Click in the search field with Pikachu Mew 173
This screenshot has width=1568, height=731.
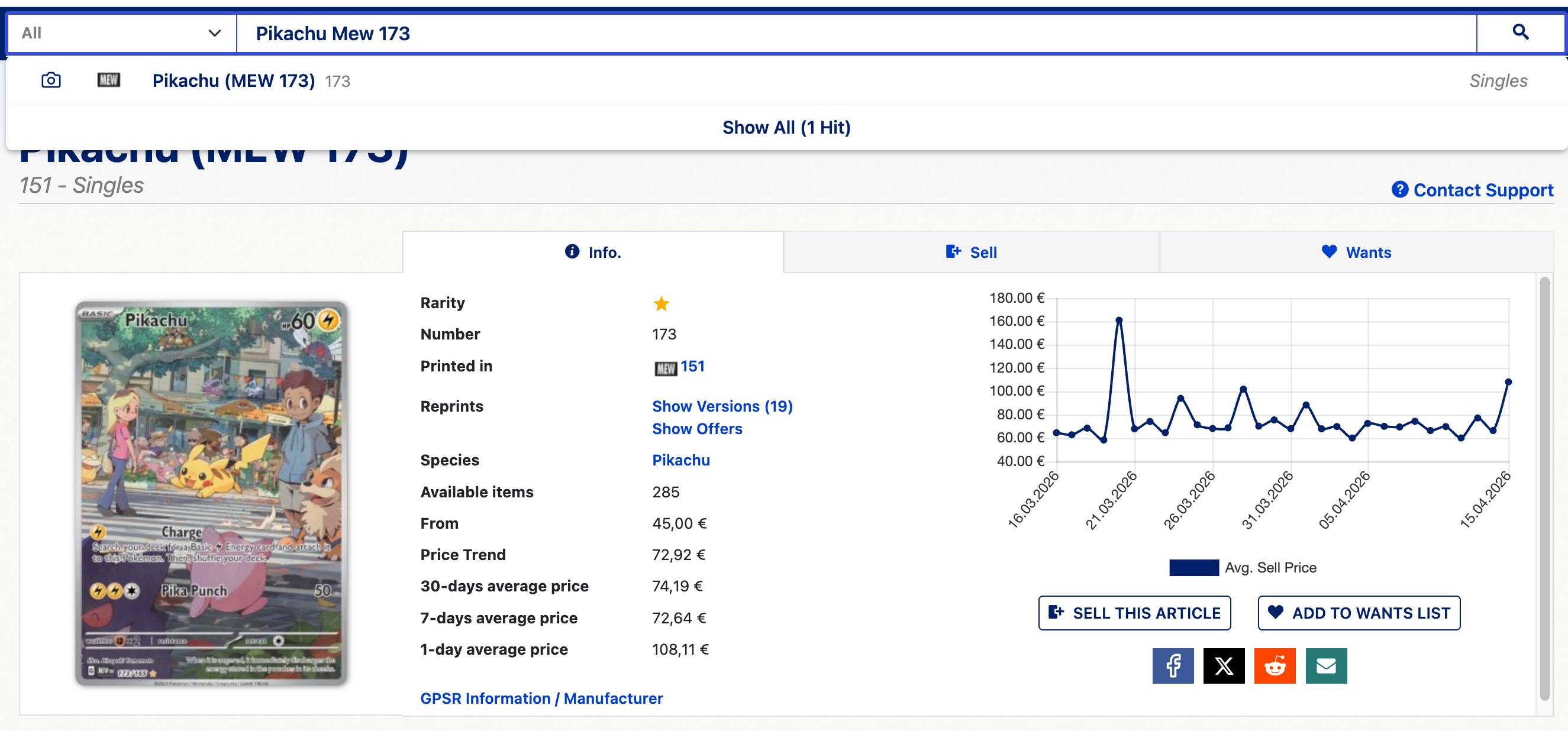(852, 33)
